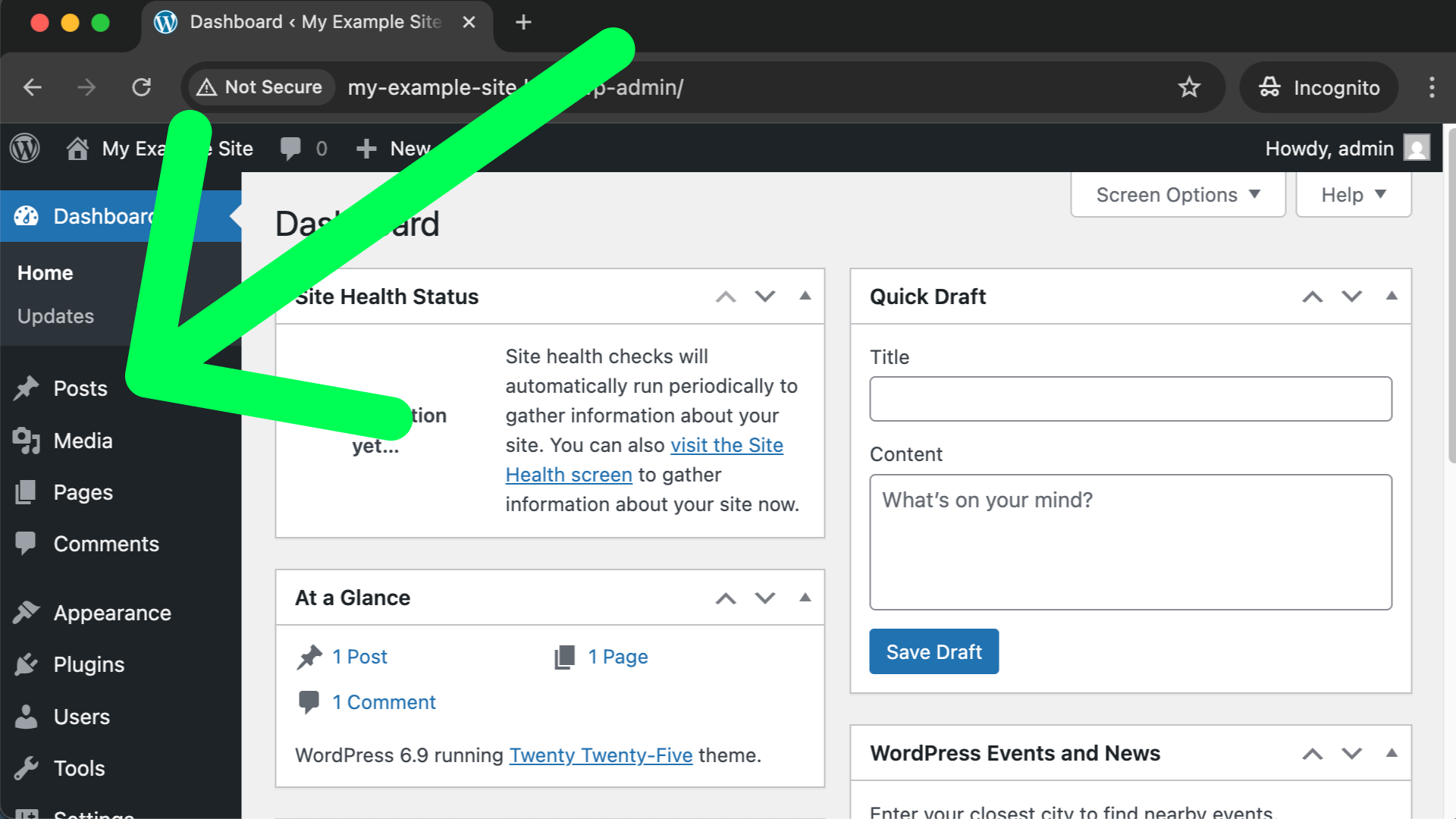Click admin avatar next to Howdy

pos(1416,148)
